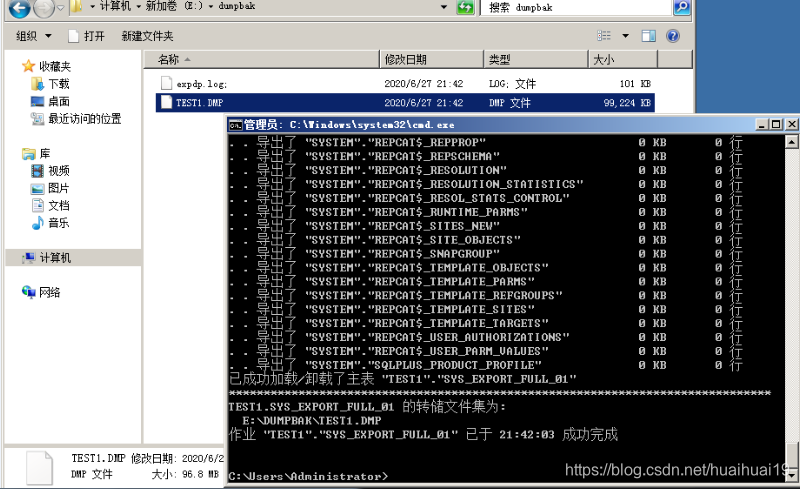The width and height of the screenshot is (800, 489).
Task: Open 文档 library
Action: (50, 205)
